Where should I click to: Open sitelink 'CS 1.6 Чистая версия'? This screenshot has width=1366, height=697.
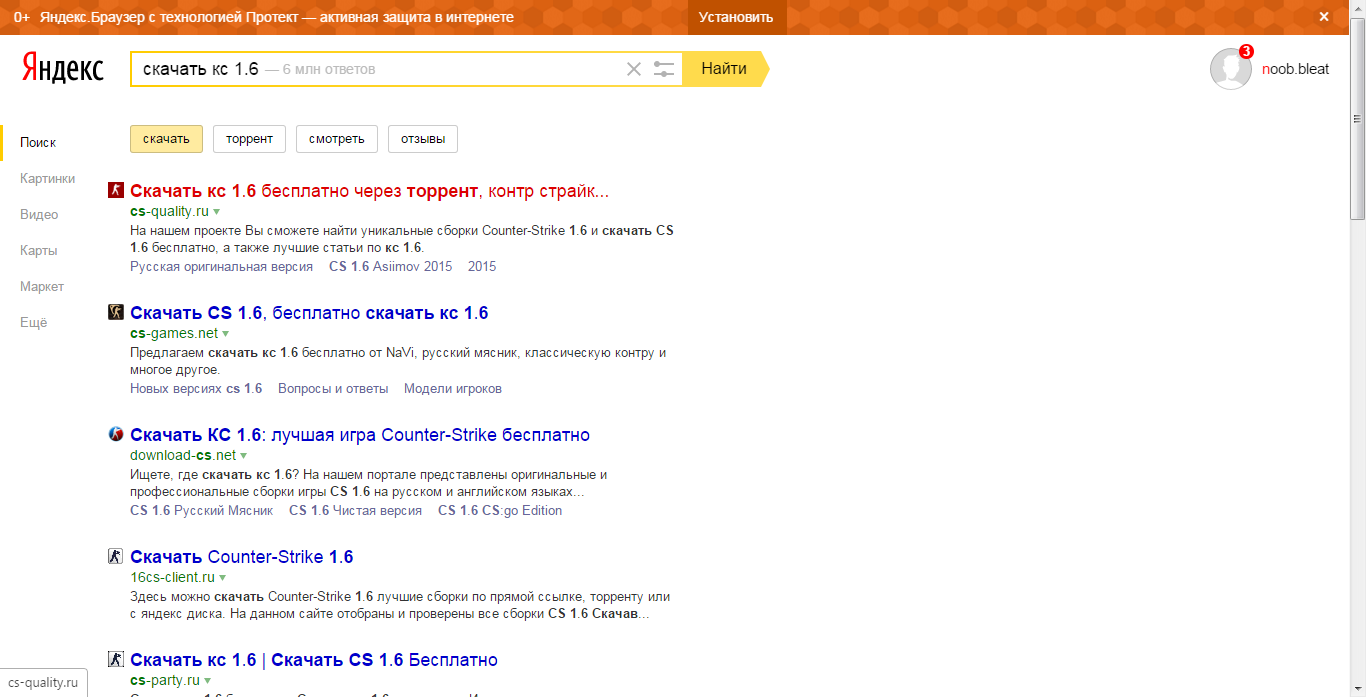coord(355,511)
